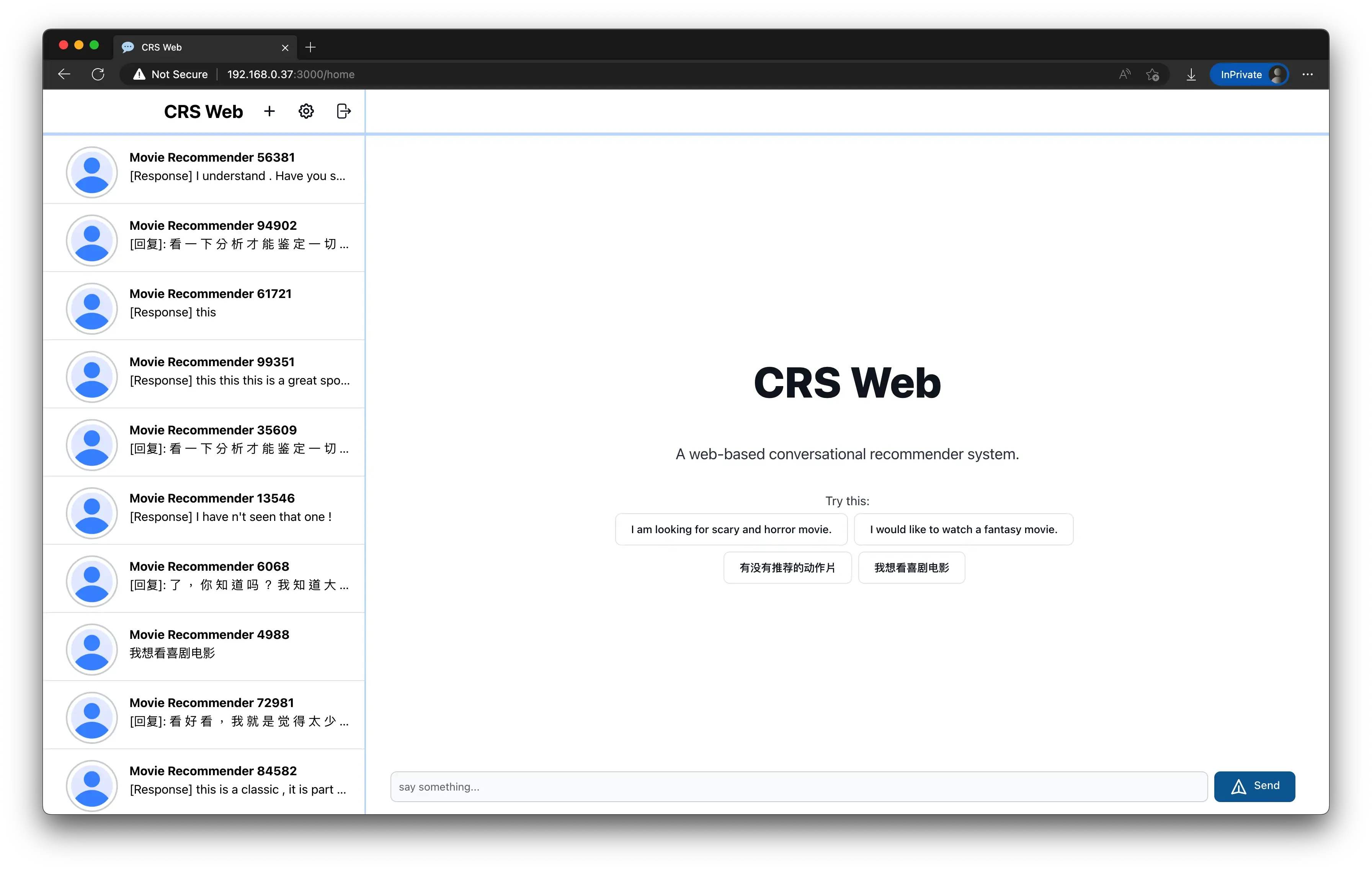
Task: Go back using browser back arrow
Action: [x=64, y=74]
